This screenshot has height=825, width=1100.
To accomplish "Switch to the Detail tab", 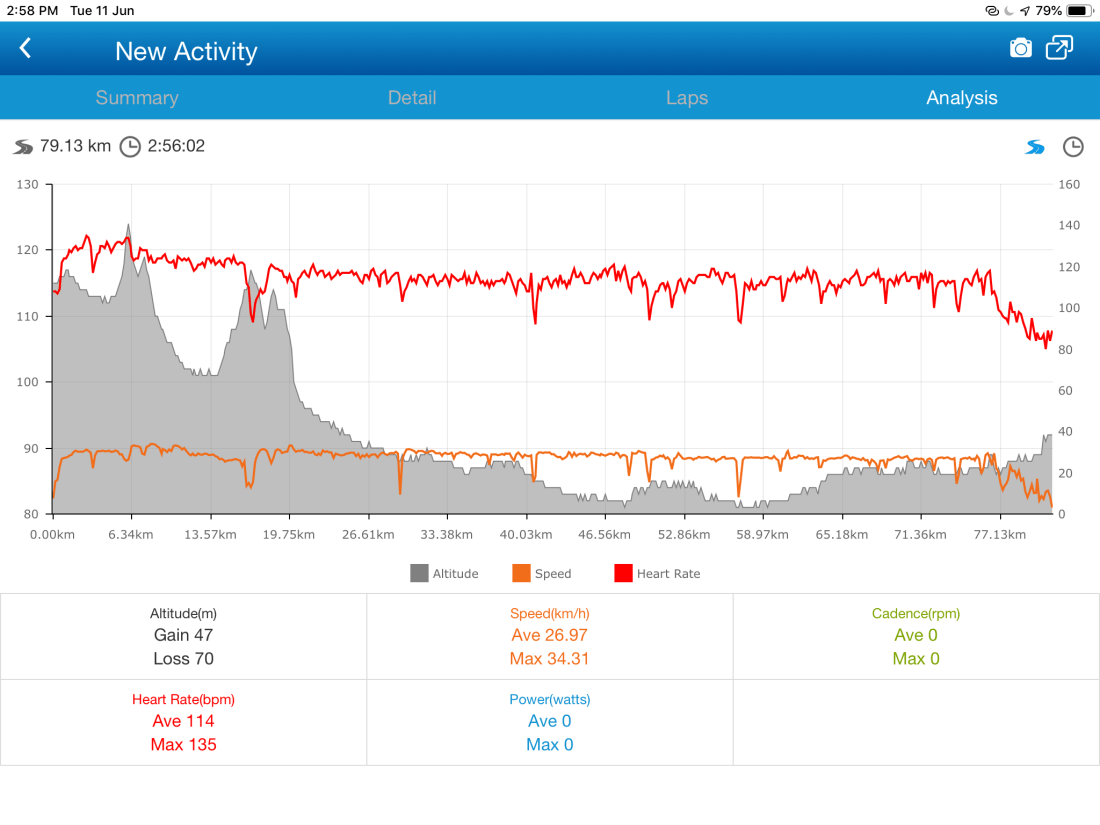I will click(x=412, y=98).
